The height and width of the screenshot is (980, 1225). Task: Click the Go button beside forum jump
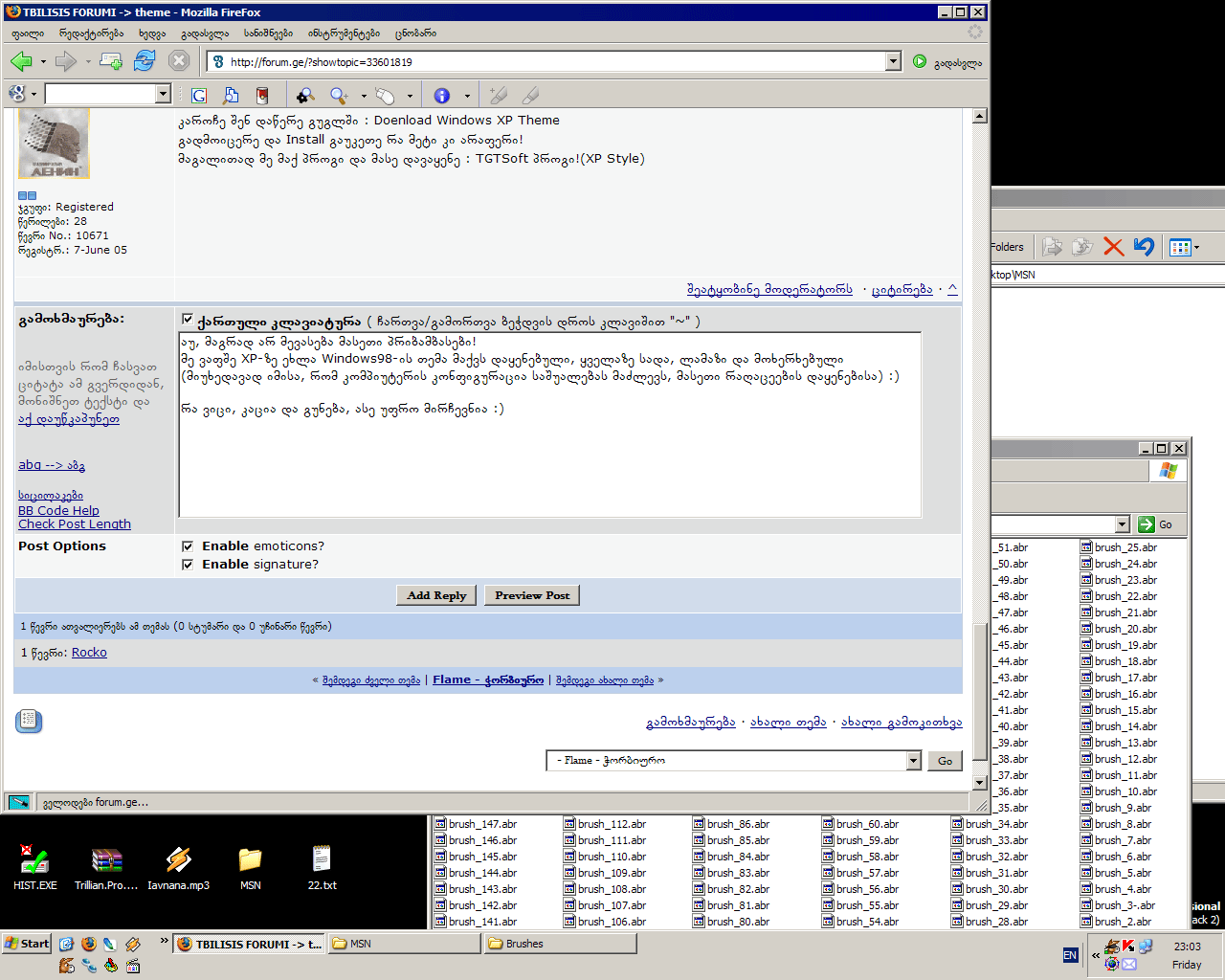(x=945, y=761)
